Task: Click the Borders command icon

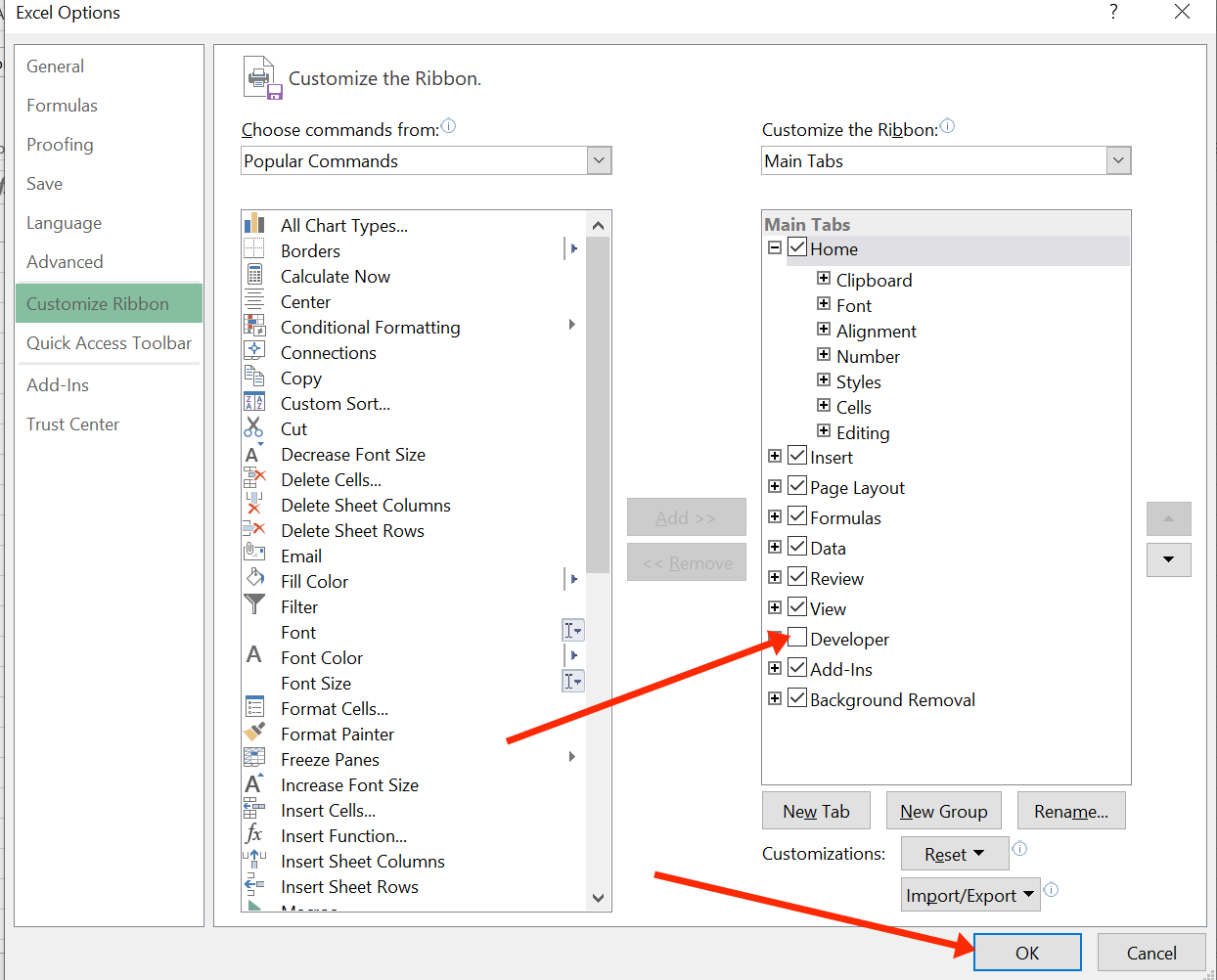Action: [254, 249]
